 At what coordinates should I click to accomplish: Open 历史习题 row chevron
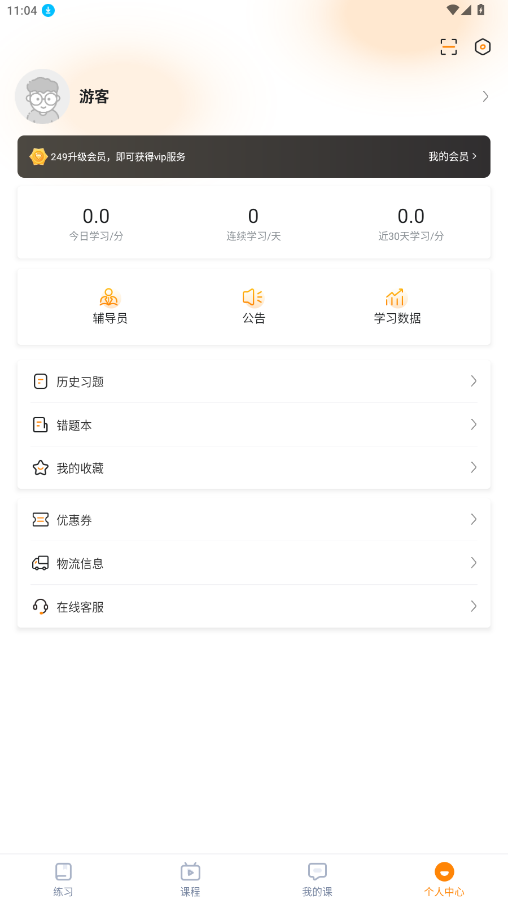coord(473,381)
